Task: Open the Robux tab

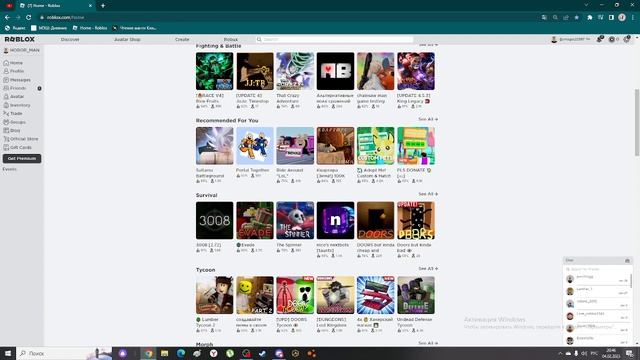Action: [231, 40]
